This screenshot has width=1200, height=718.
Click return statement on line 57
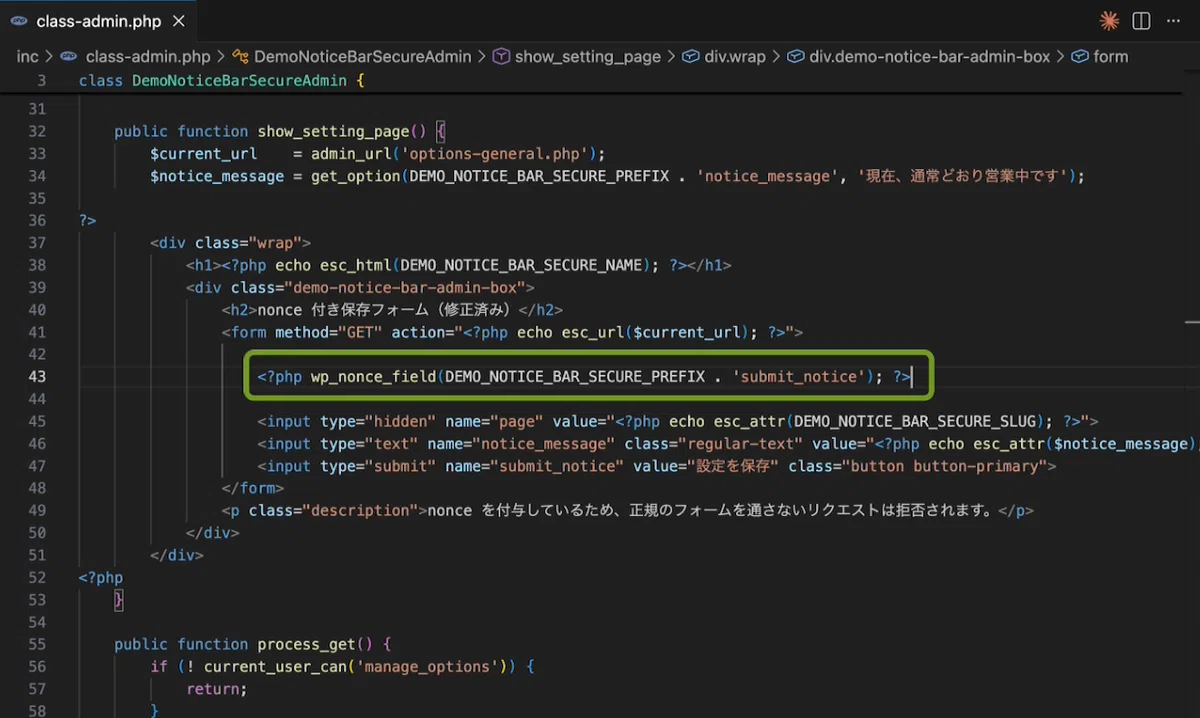(x=216, y=689)
